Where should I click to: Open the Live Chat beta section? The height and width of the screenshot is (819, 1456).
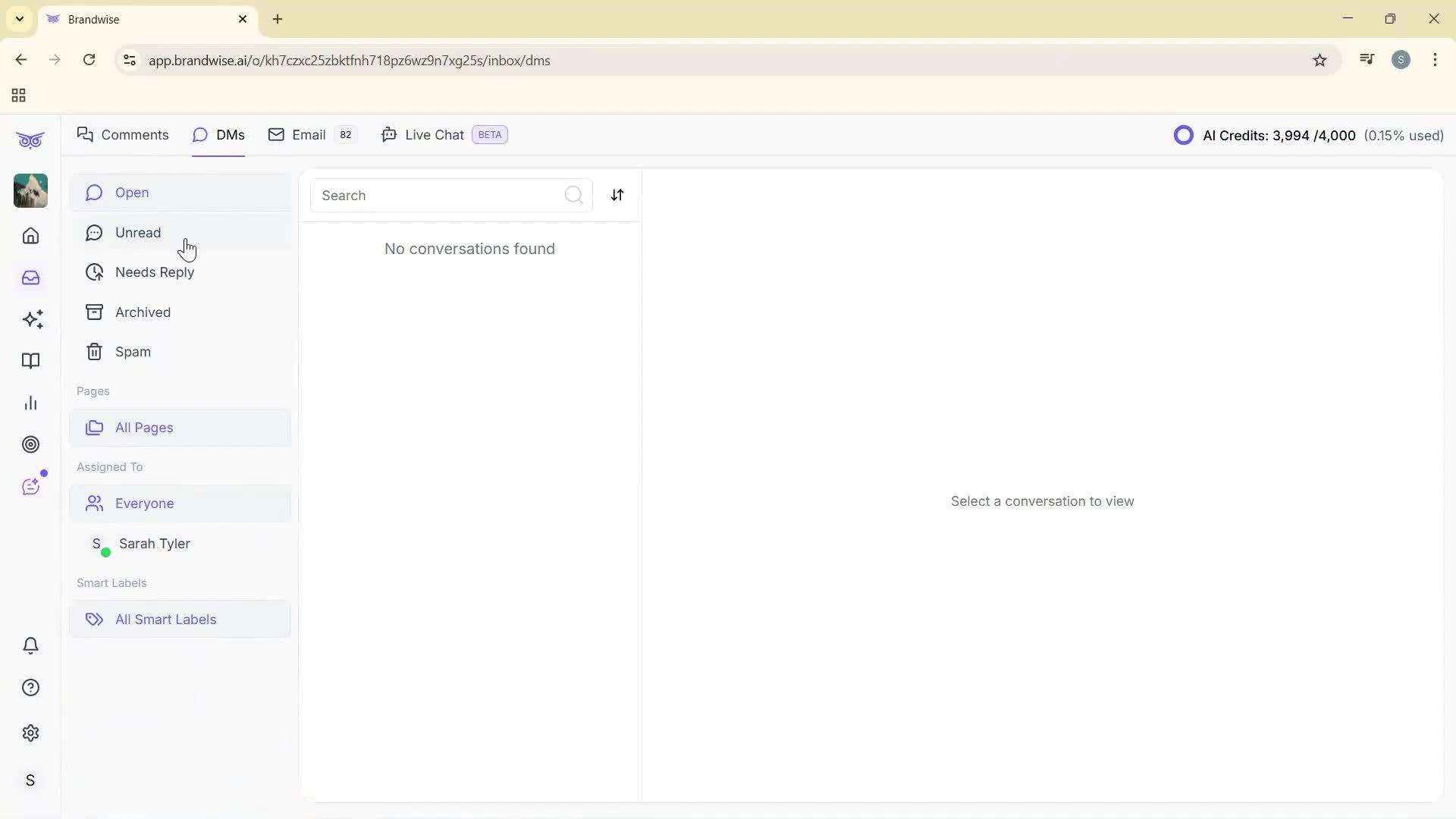(432, 134)
